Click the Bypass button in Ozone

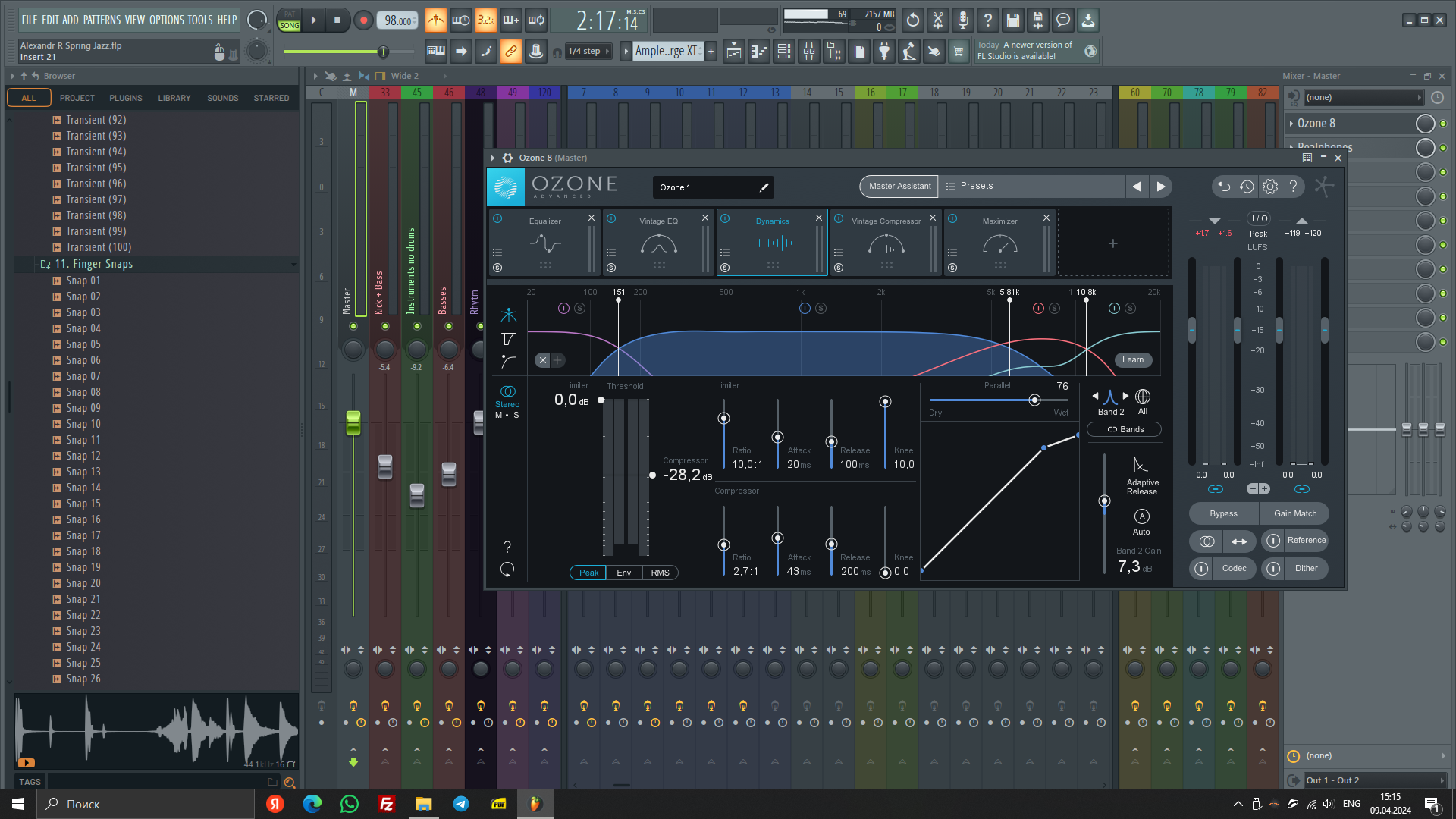[1223, 513]
